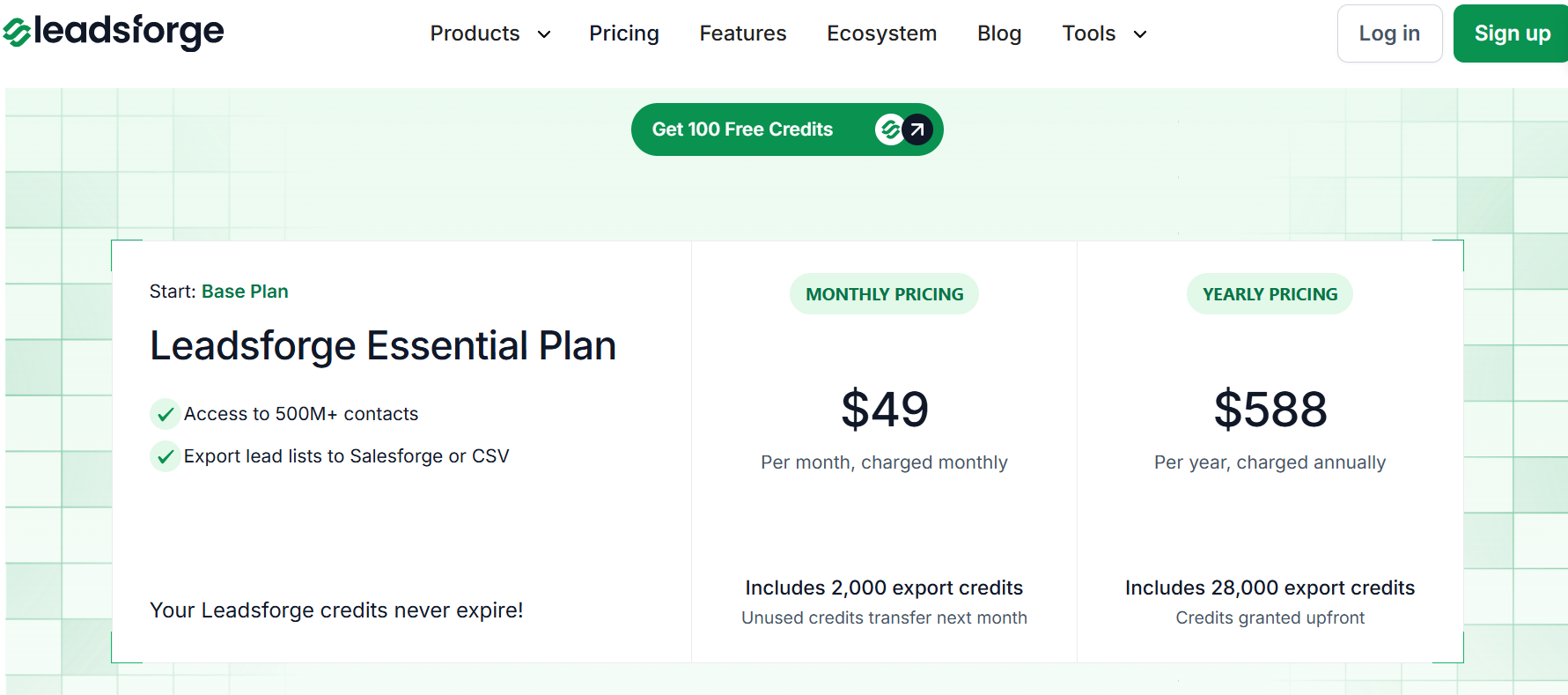1568x695 pixels.
Task: Go to the Pricing page
Action: (x=624, y=33)
